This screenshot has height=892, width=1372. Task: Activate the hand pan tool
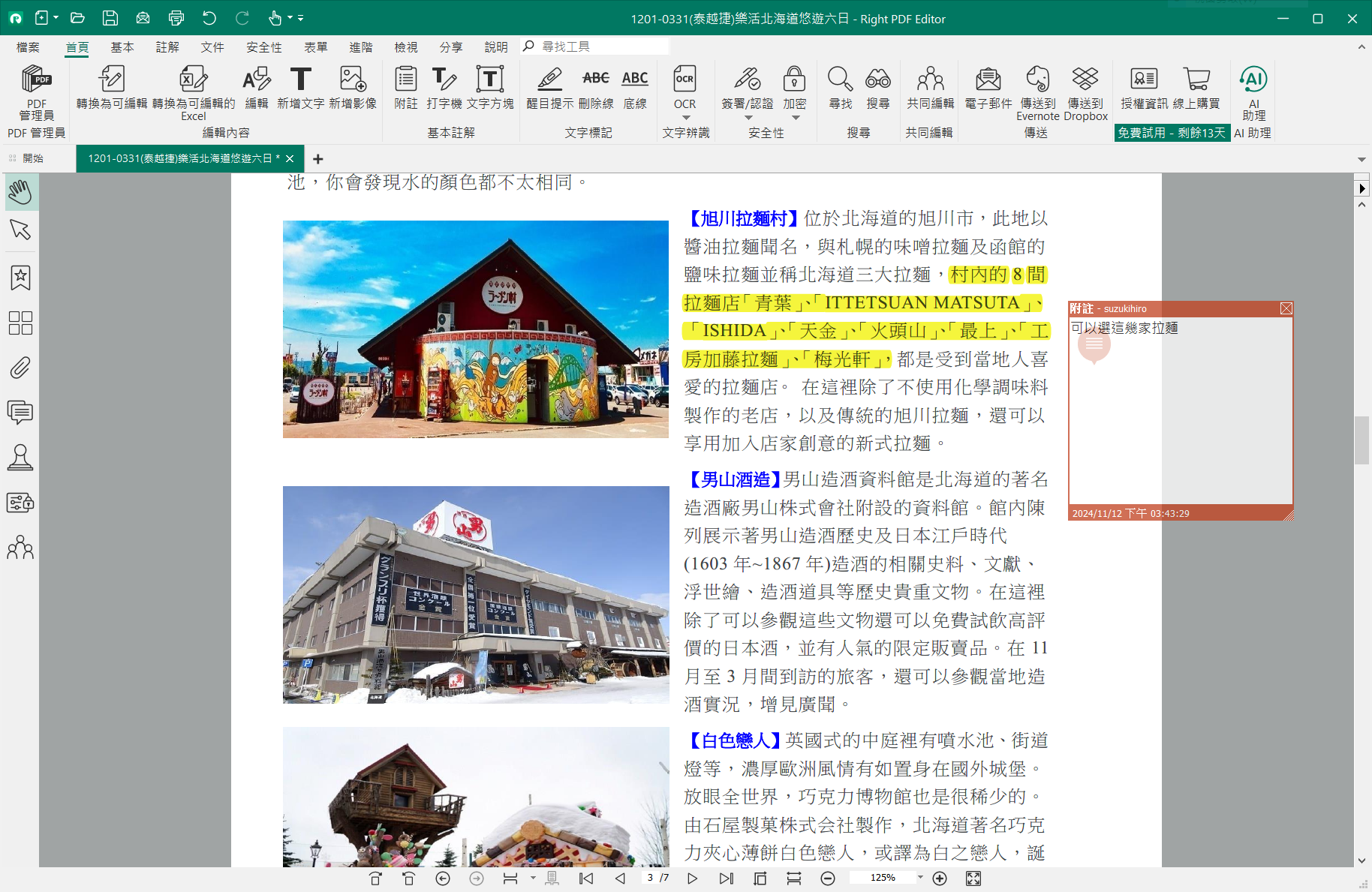20,192
